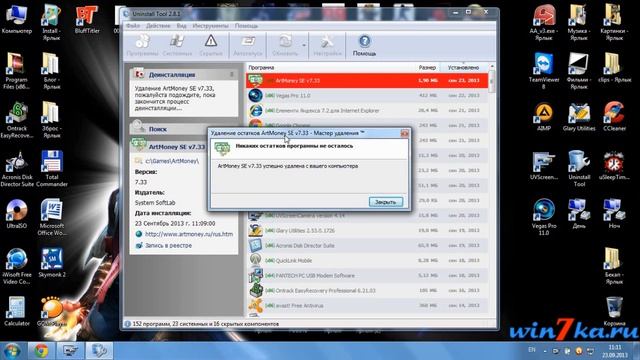The image size is (640, 360).
Task: Click the Windows Start button
Action: [x=12, y=351]
